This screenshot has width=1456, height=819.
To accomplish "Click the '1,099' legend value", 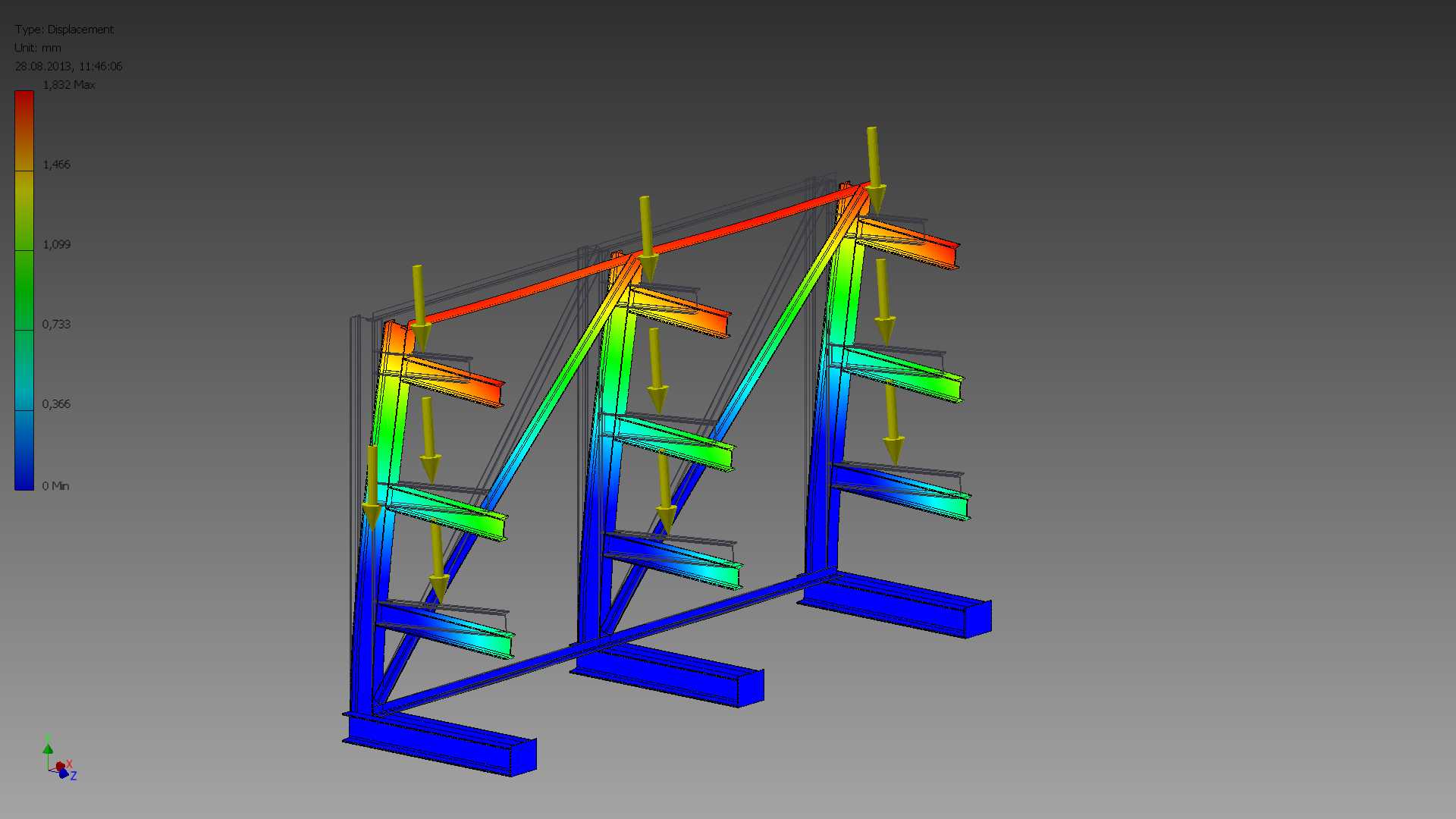I will click(56, 244).
